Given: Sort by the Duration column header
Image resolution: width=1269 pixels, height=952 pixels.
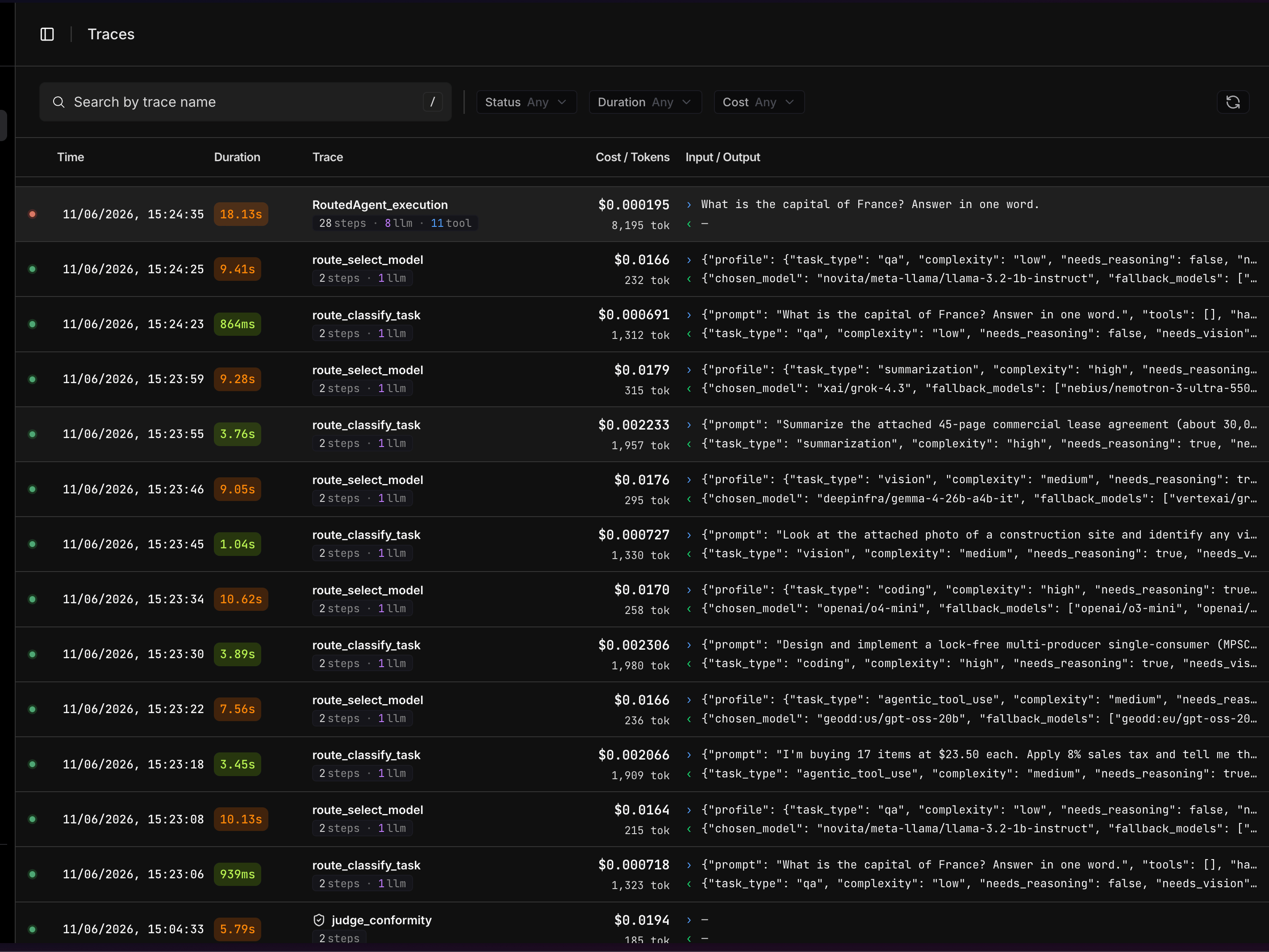Looking at the screenshot, I should pyautogui.click(x=237, y=157).
